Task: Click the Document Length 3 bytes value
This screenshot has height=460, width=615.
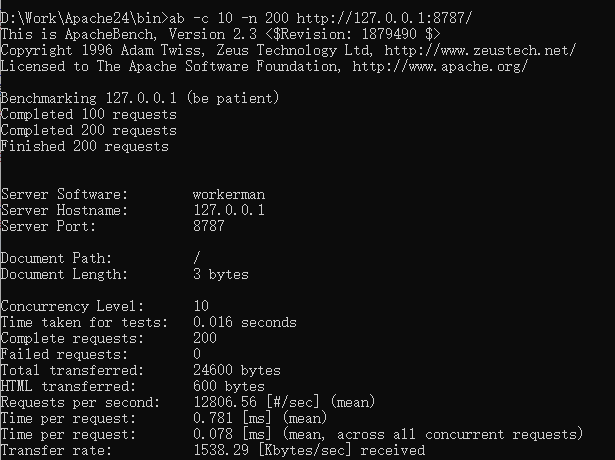Action: tap(221, 274)
